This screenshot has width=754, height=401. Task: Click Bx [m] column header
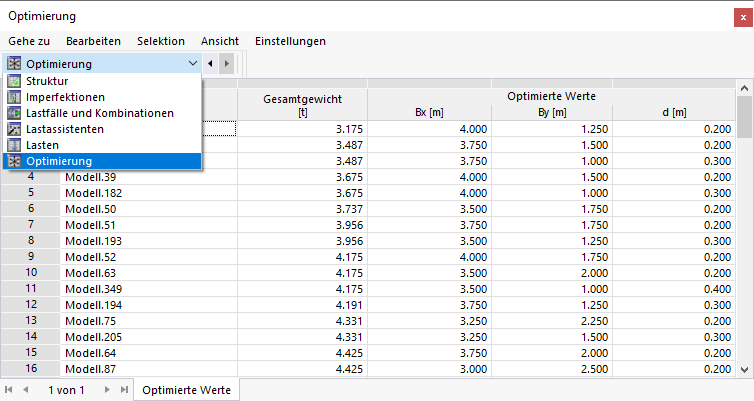point(429,113)
